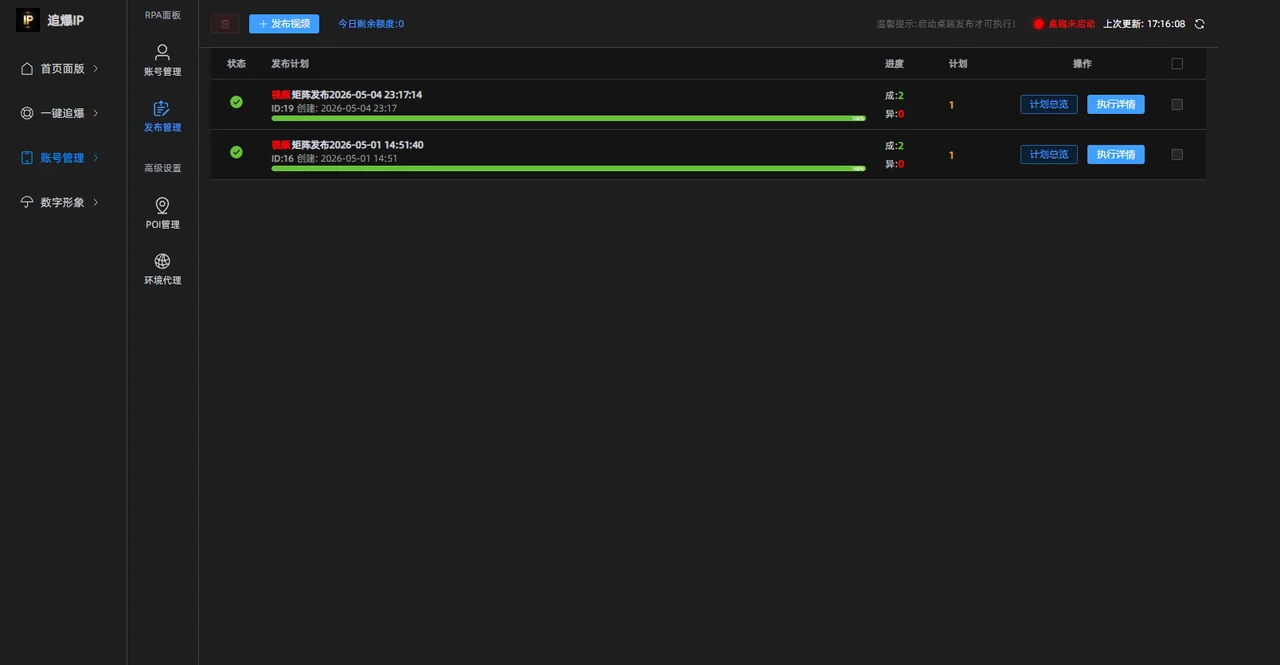Click the green progress bar of ID:19
Image resolution: width=1280 pixels, height=665 pixels.
[x=568, y=118]
